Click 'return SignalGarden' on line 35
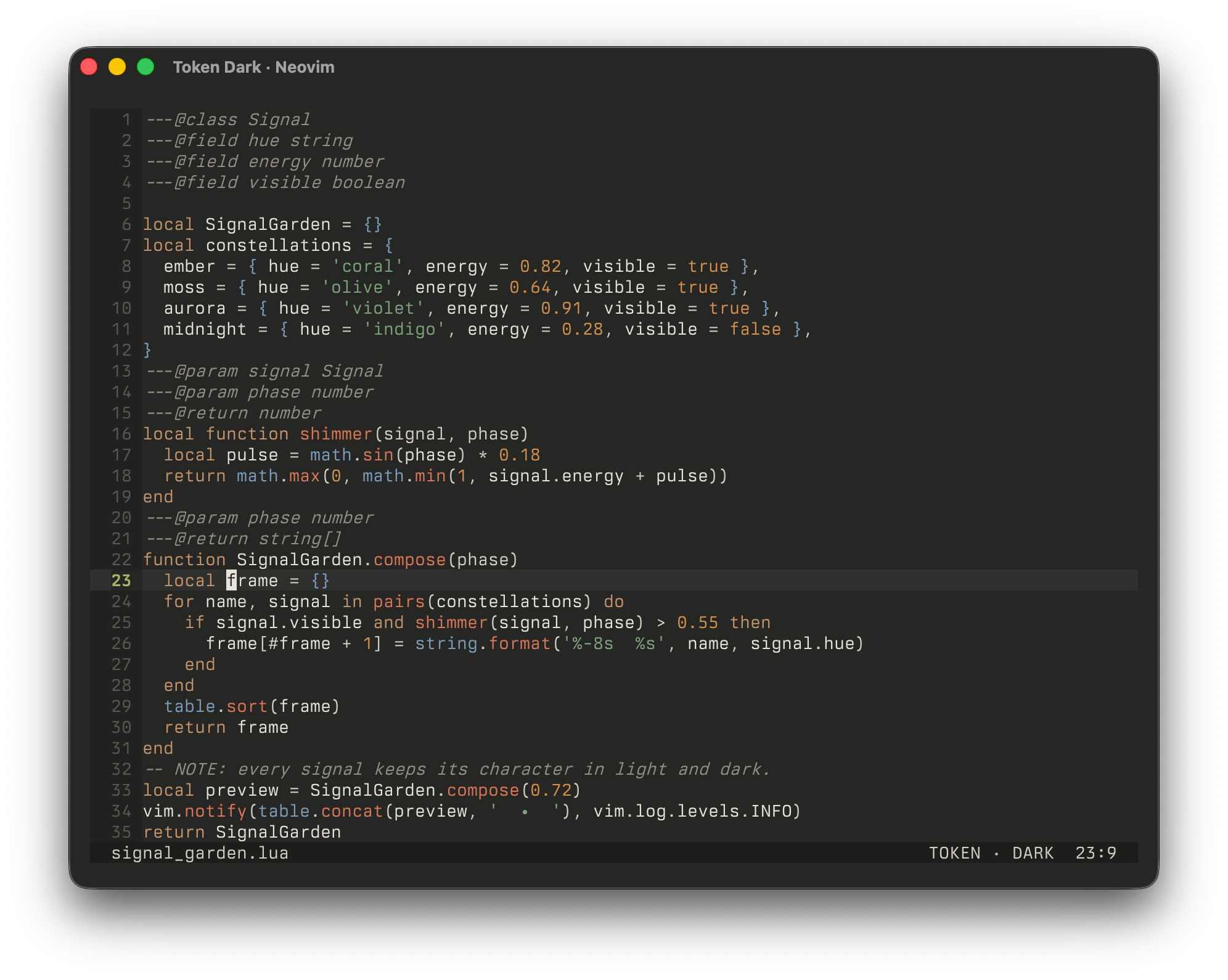The height and width of the screenshot is (980, 1228). click(242, 832)
